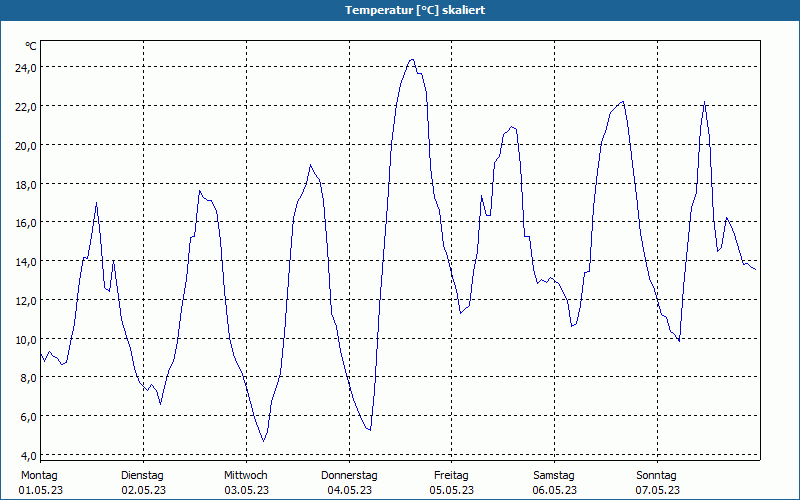The image size is (800, 500).
Task: Click the 24,0 y-axis label
Action: click(24, 67)
